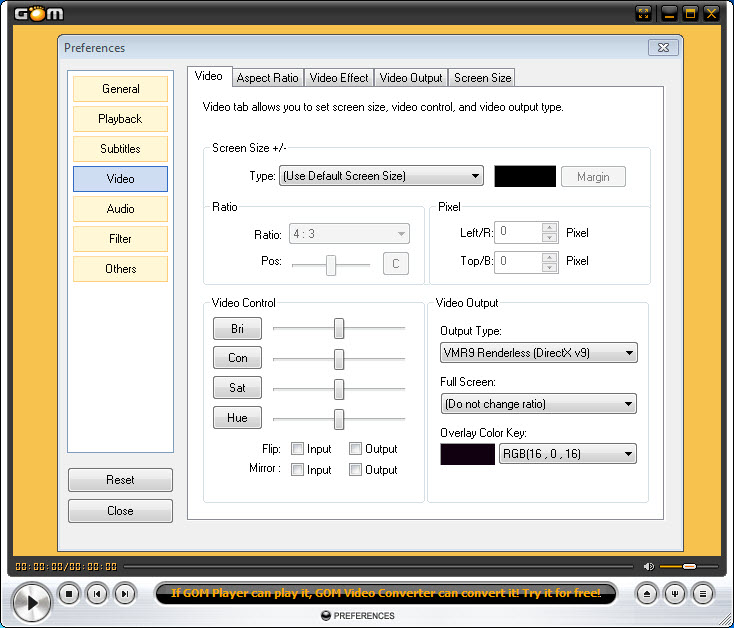Click the Pos slider handle
The image size is (734, 628).
pos(331,265)
